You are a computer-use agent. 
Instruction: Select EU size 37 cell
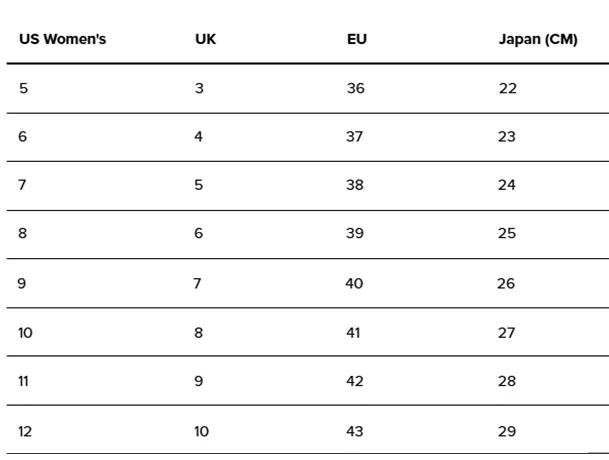[355, 137]
